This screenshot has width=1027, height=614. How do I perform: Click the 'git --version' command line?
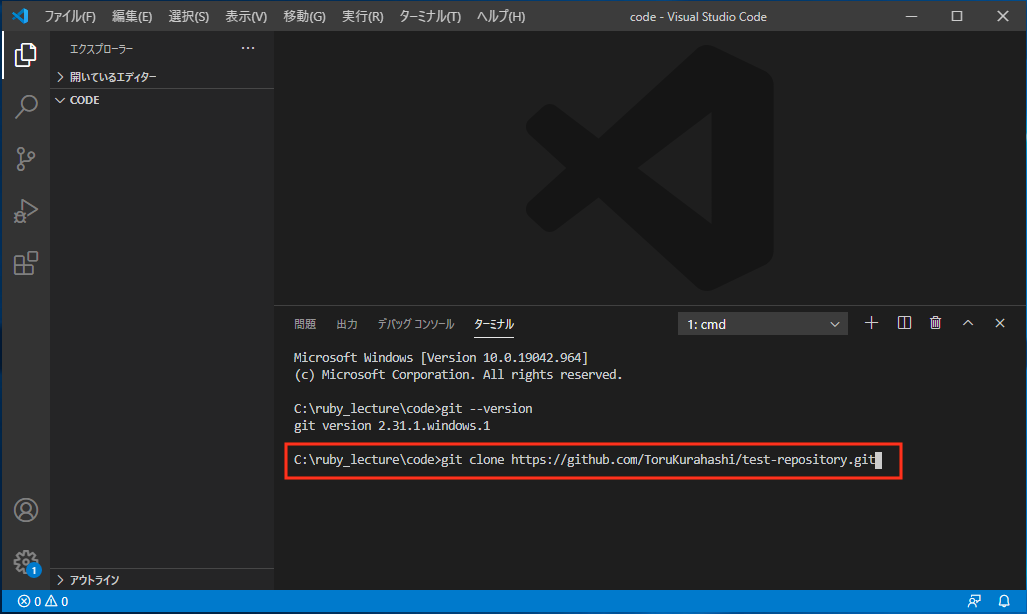click(x=413, y=409)
